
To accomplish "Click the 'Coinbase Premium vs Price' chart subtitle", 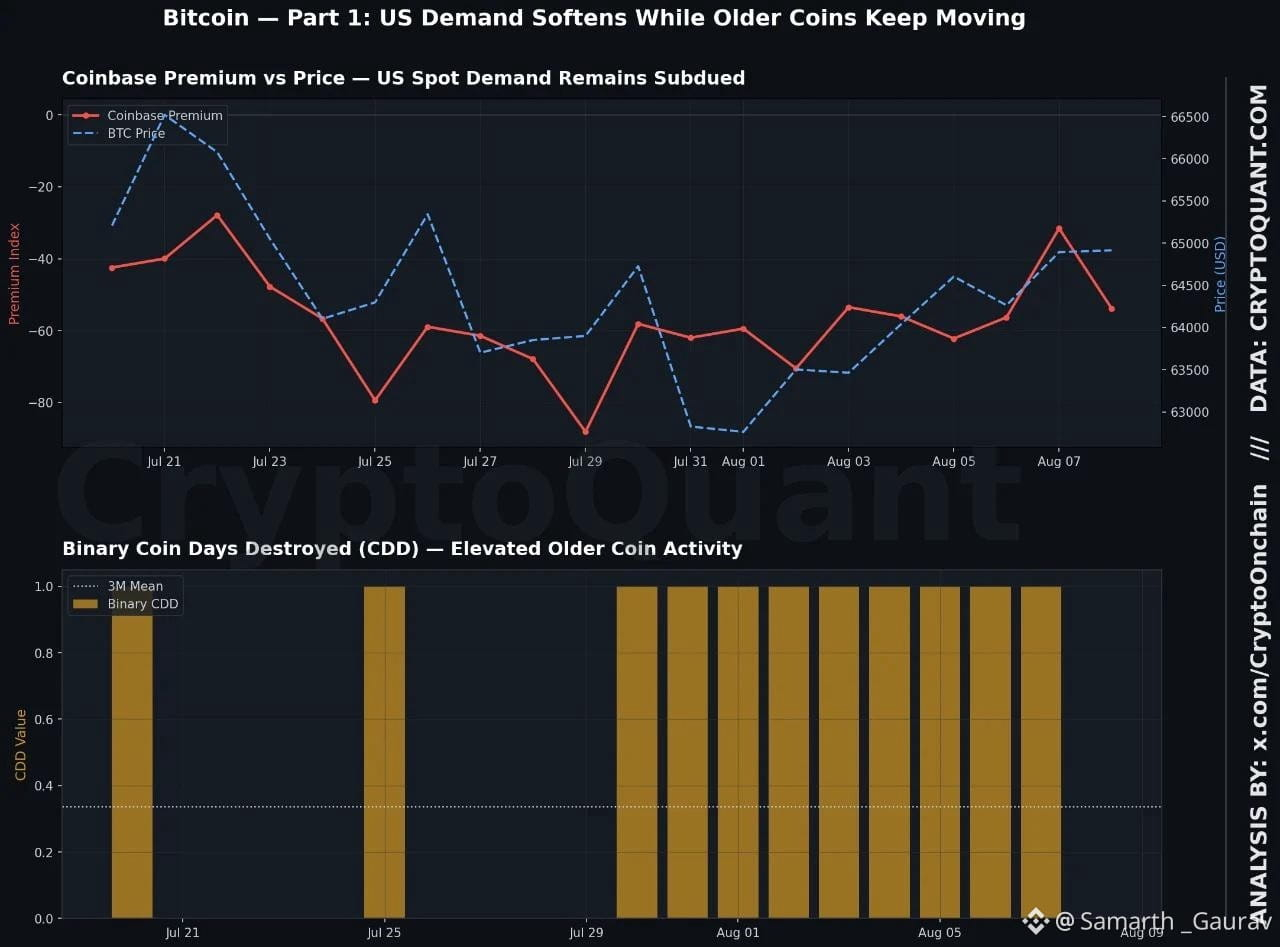I will click(x=403, y=78).
